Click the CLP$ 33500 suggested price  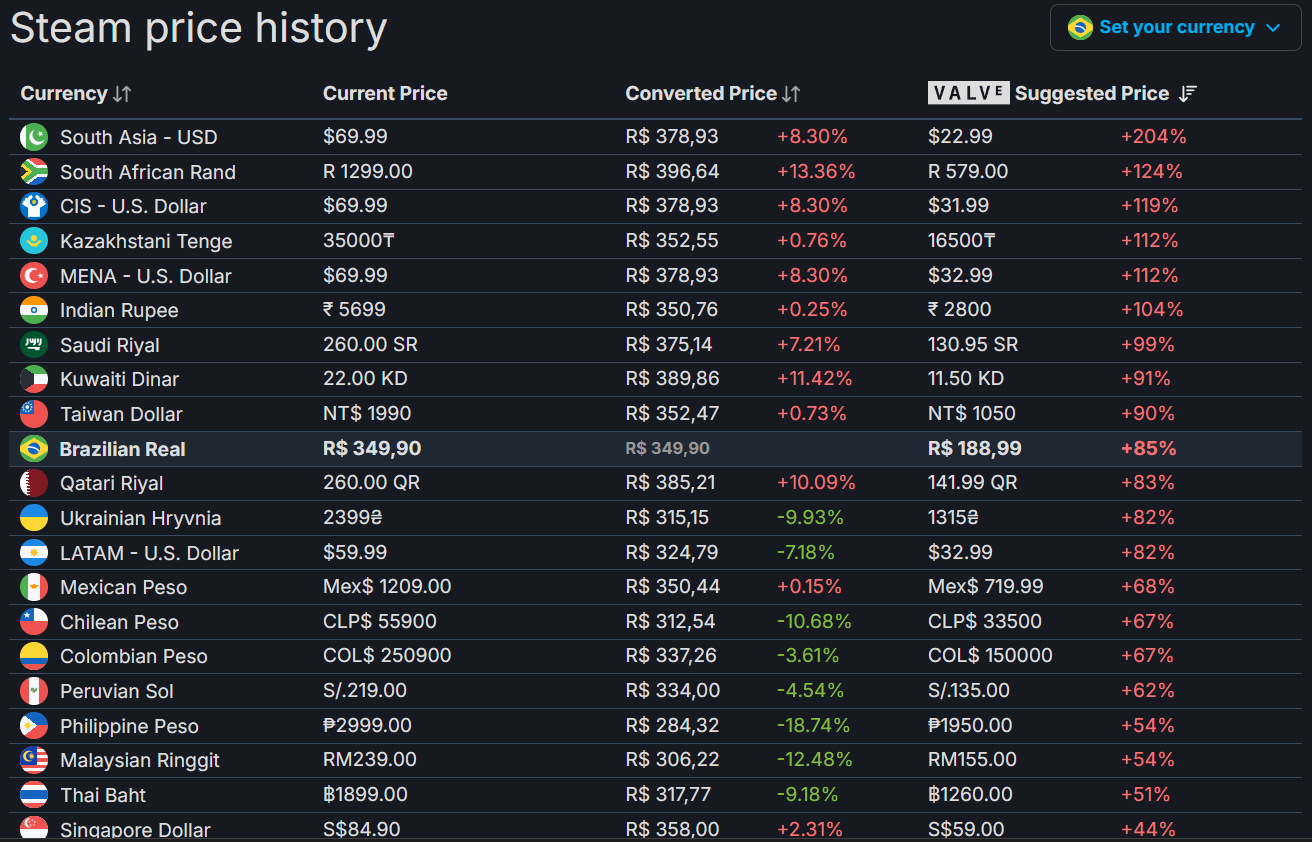(x=985, y=621)
